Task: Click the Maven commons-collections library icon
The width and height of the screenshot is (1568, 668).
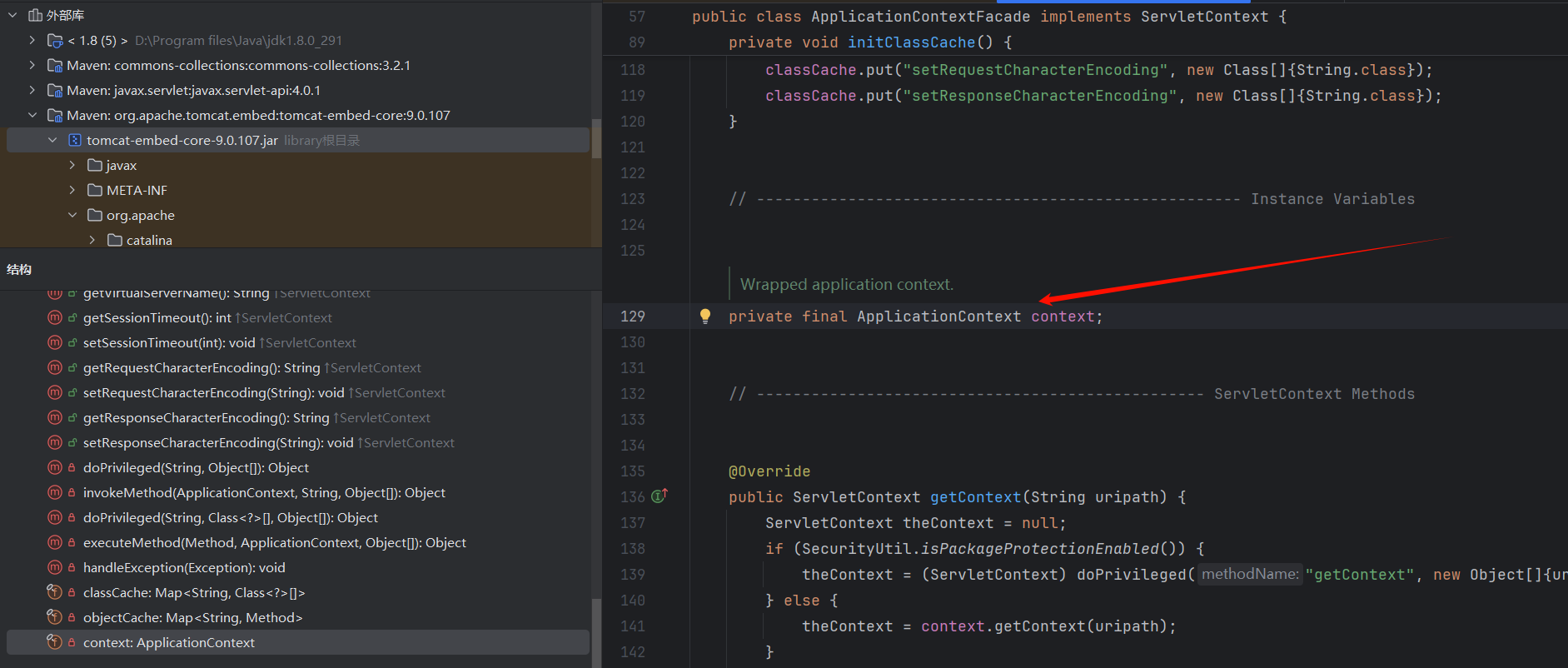Action: click(55, 65)
